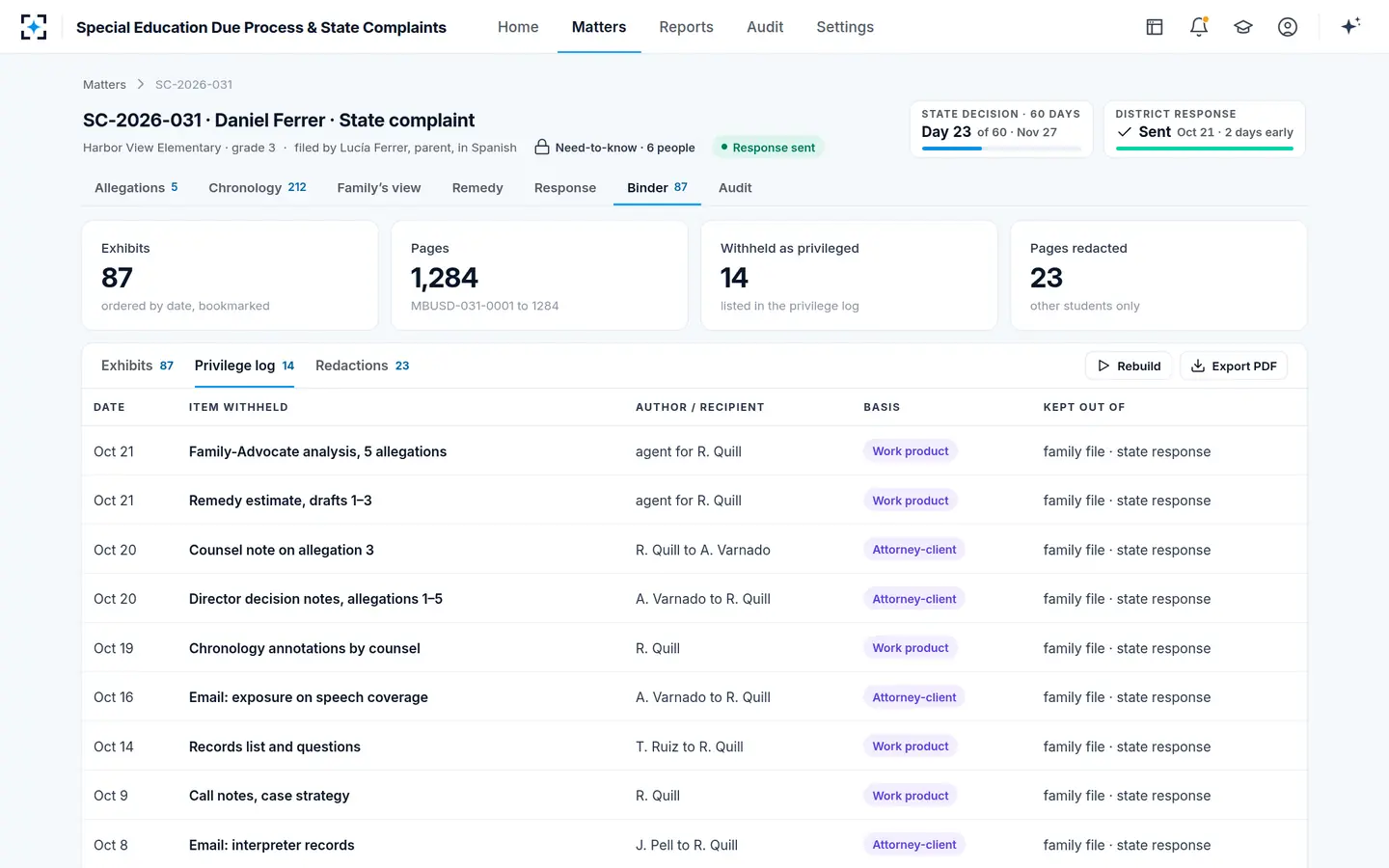Click "Counsel note on allegation 3" item
1389x868 pixels.
pyautogui.click(x=281, y=550)
